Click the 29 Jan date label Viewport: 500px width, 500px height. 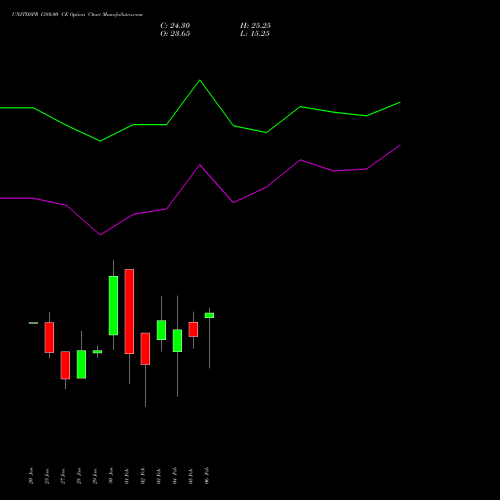tap(95, 476)
